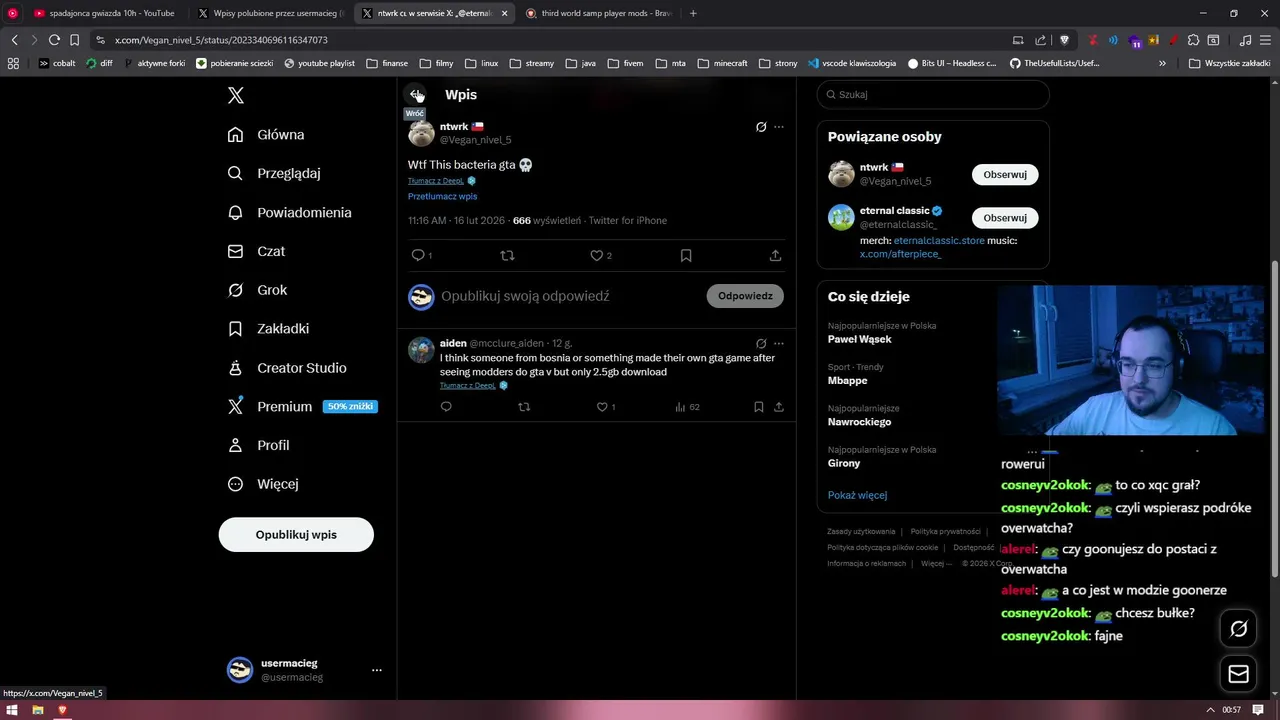Click the Brave Shields lion icon

[x=1064, y=40]
